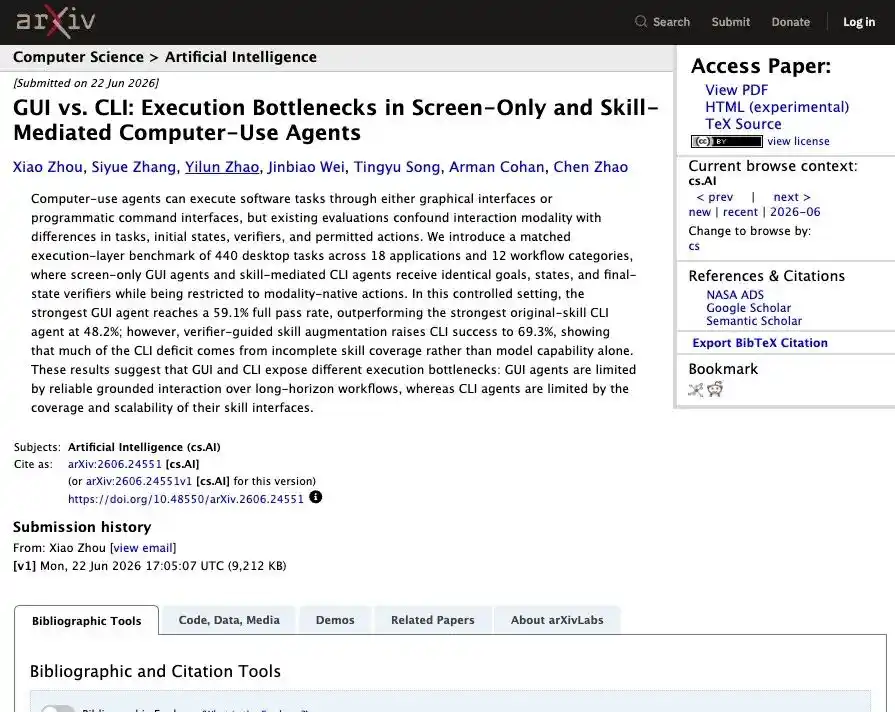Screen dimensions: 895x712
Task: Browse new cs.AI submissions
Action: pyautogui.click(x=700, y=212)
